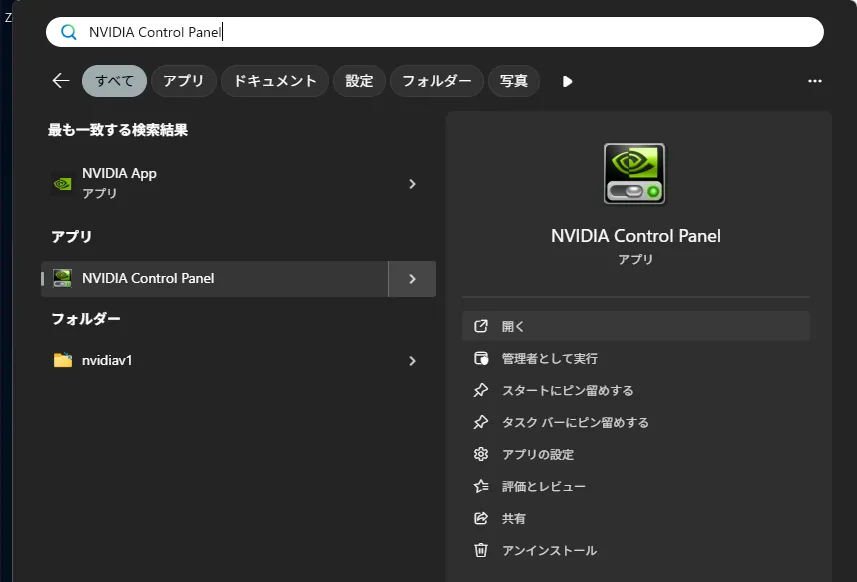857x582 pixels.
Task: Select タスク バーにピン留めする
Action: tap(575, 422)
